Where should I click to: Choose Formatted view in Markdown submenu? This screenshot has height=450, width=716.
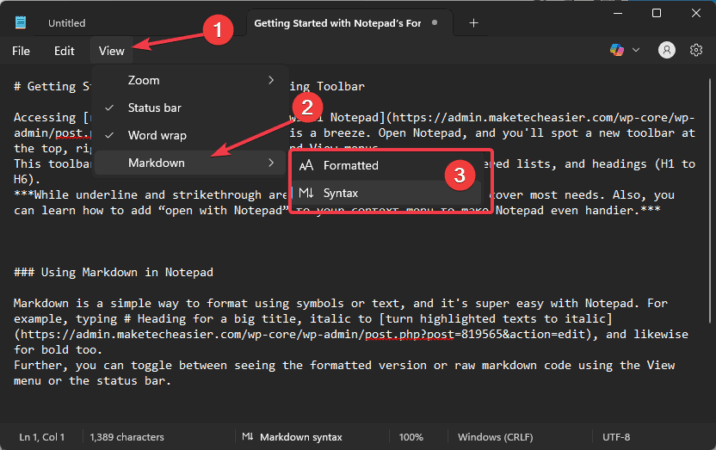click(x=386, y=165)
